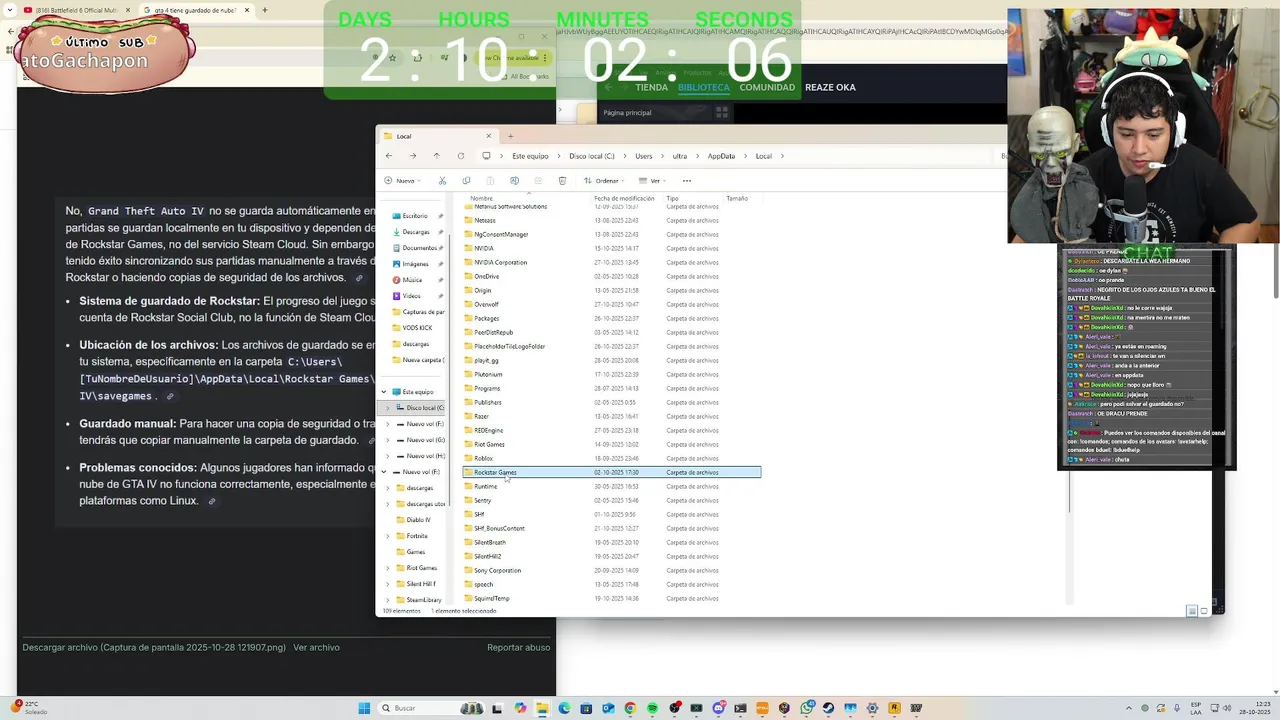The image size is (1280, 720).
Task: Open the Ver view dropdown
Action: click(654, 181)
